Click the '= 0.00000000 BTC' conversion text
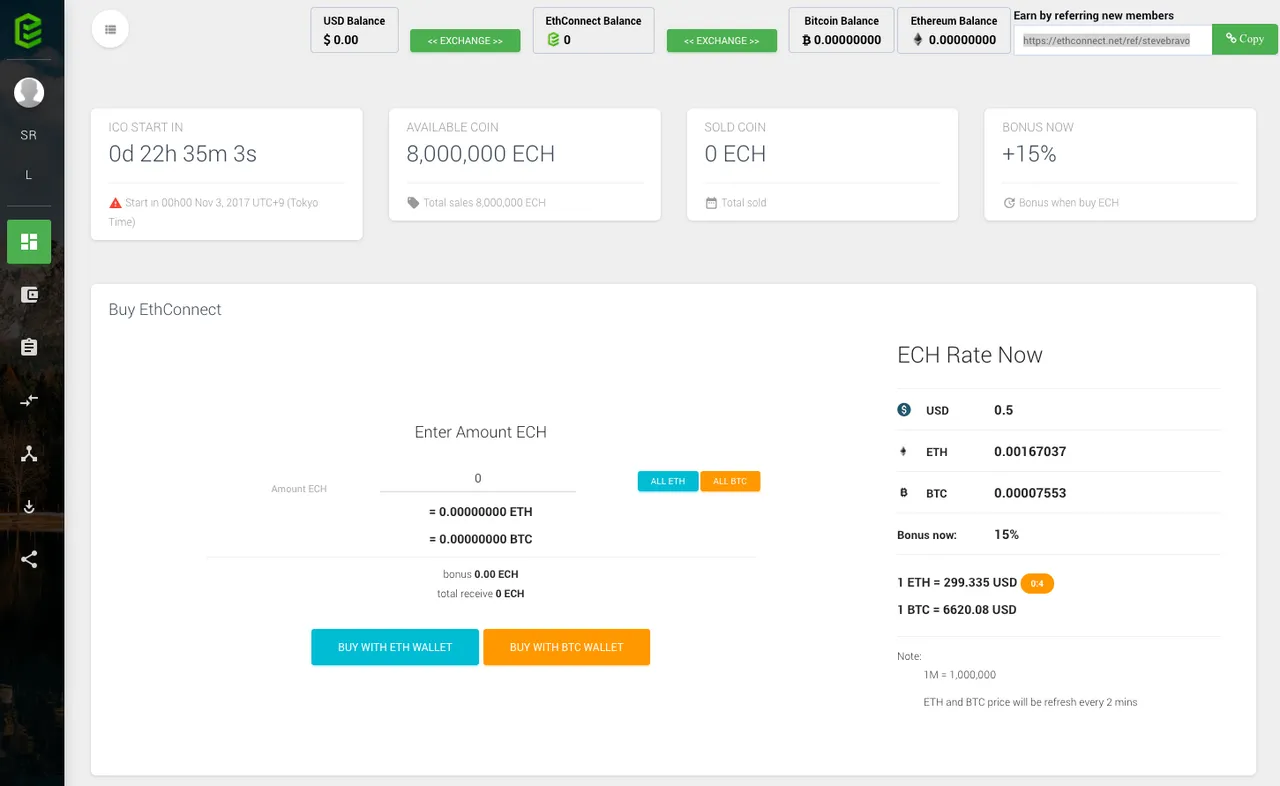 pyautogui.click(x=480, y=539)
